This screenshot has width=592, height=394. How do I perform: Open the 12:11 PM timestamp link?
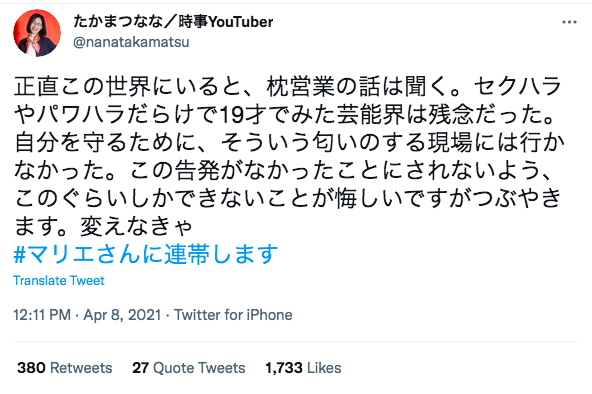click(x=42, y=315)
